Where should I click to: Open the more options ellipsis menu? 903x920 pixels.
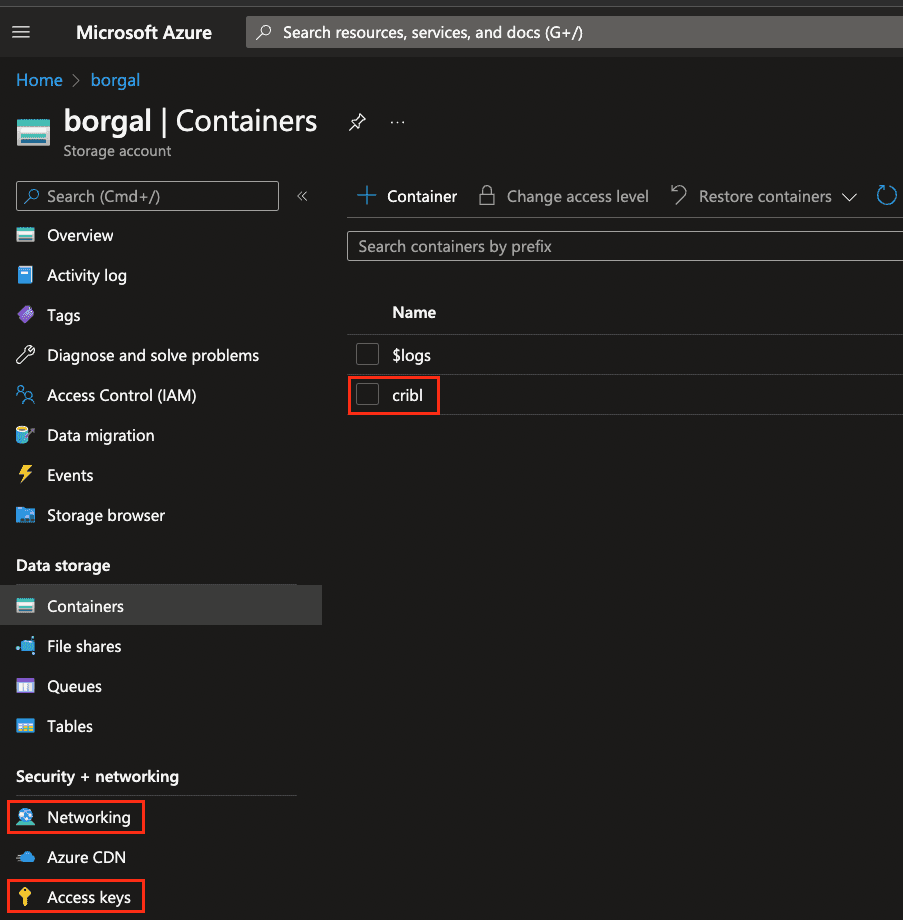click(x=398, y=122)
